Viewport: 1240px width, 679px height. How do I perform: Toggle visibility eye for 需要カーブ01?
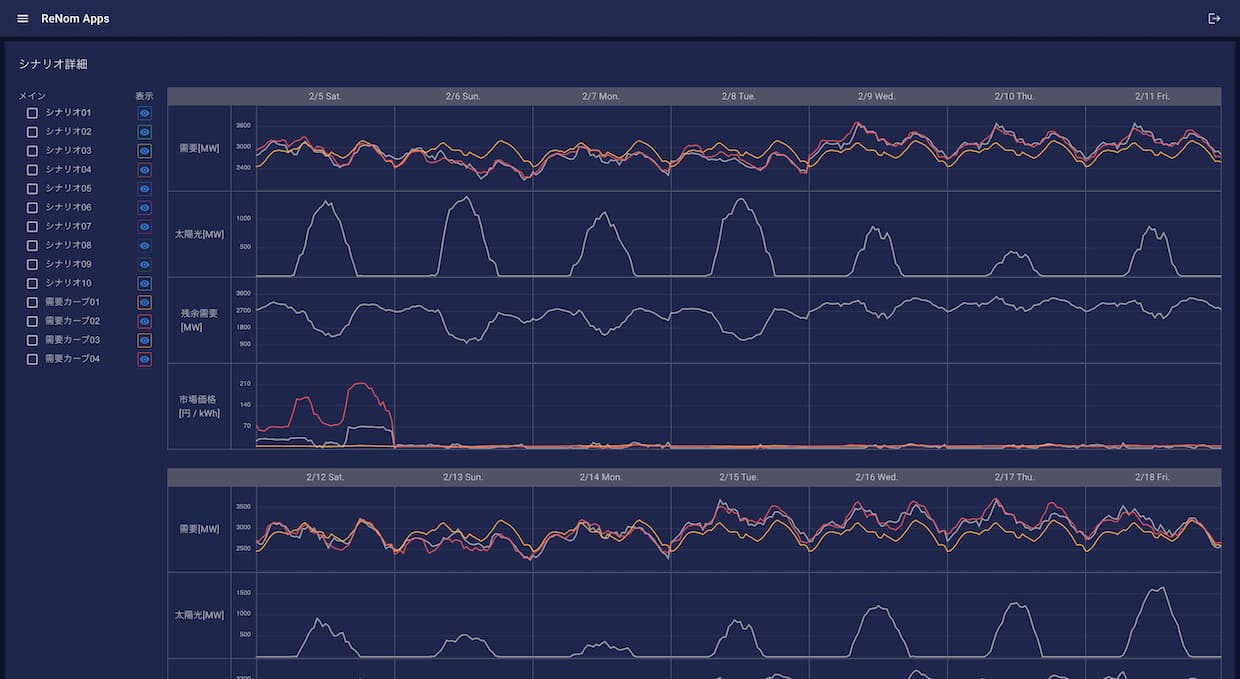(144, 302)
